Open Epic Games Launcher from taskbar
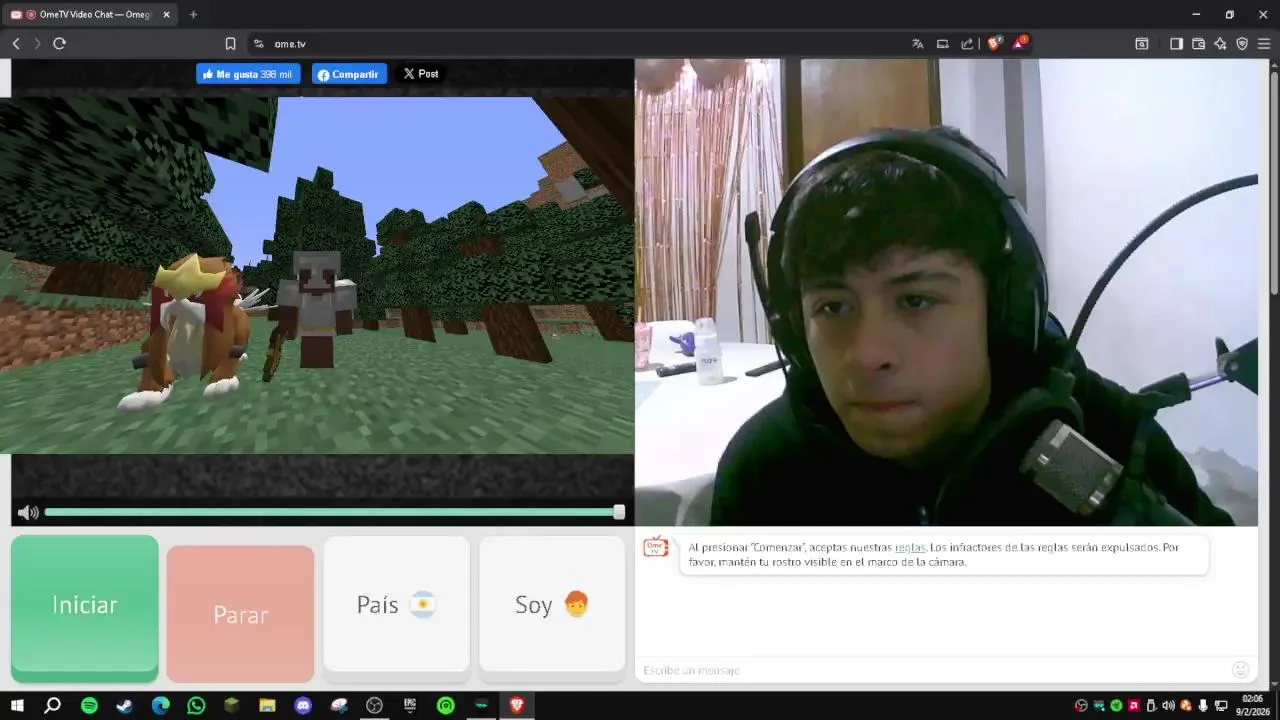This screenshot has width=1280, height=720. [x=410, y=706]
